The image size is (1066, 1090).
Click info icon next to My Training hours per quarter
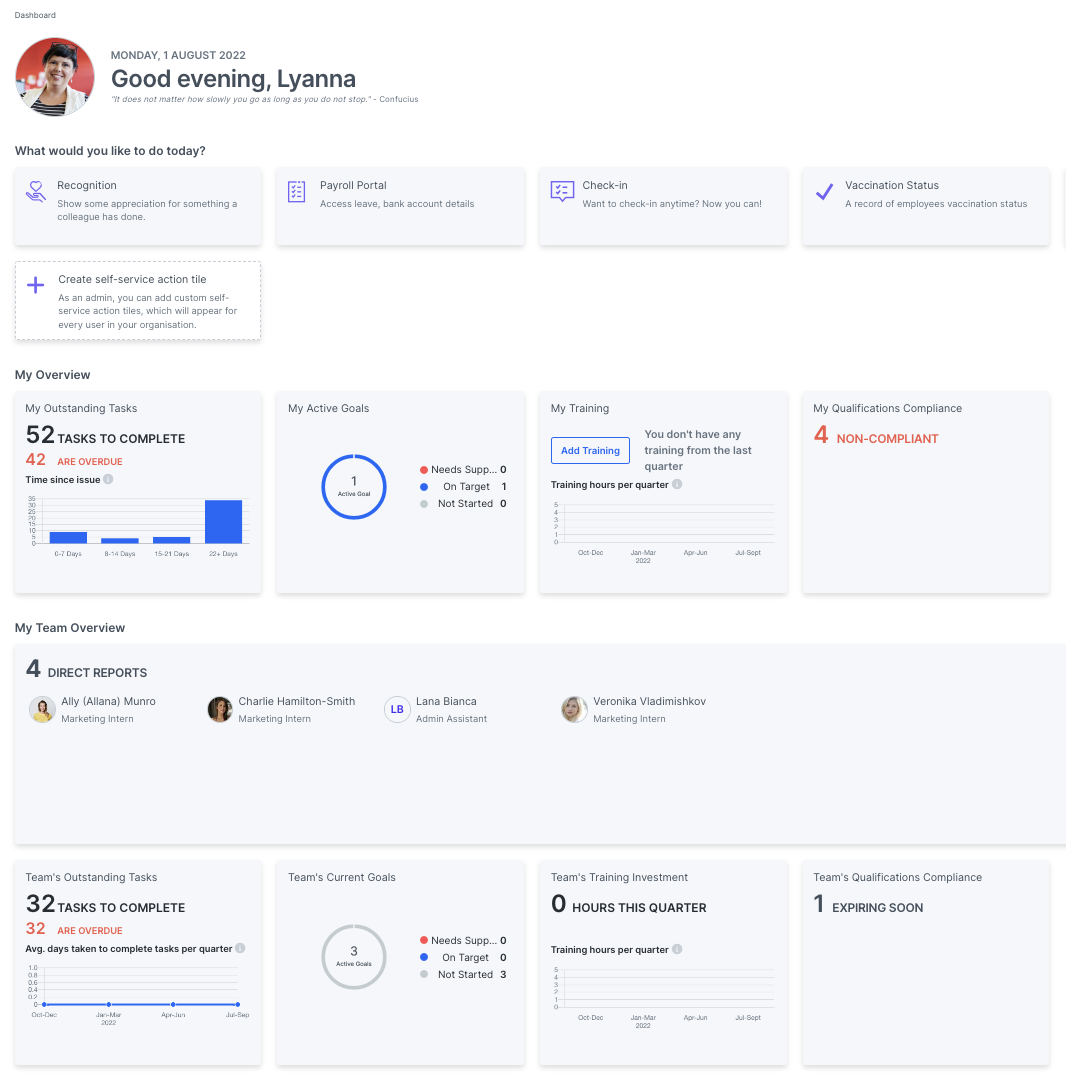[677, 485]
